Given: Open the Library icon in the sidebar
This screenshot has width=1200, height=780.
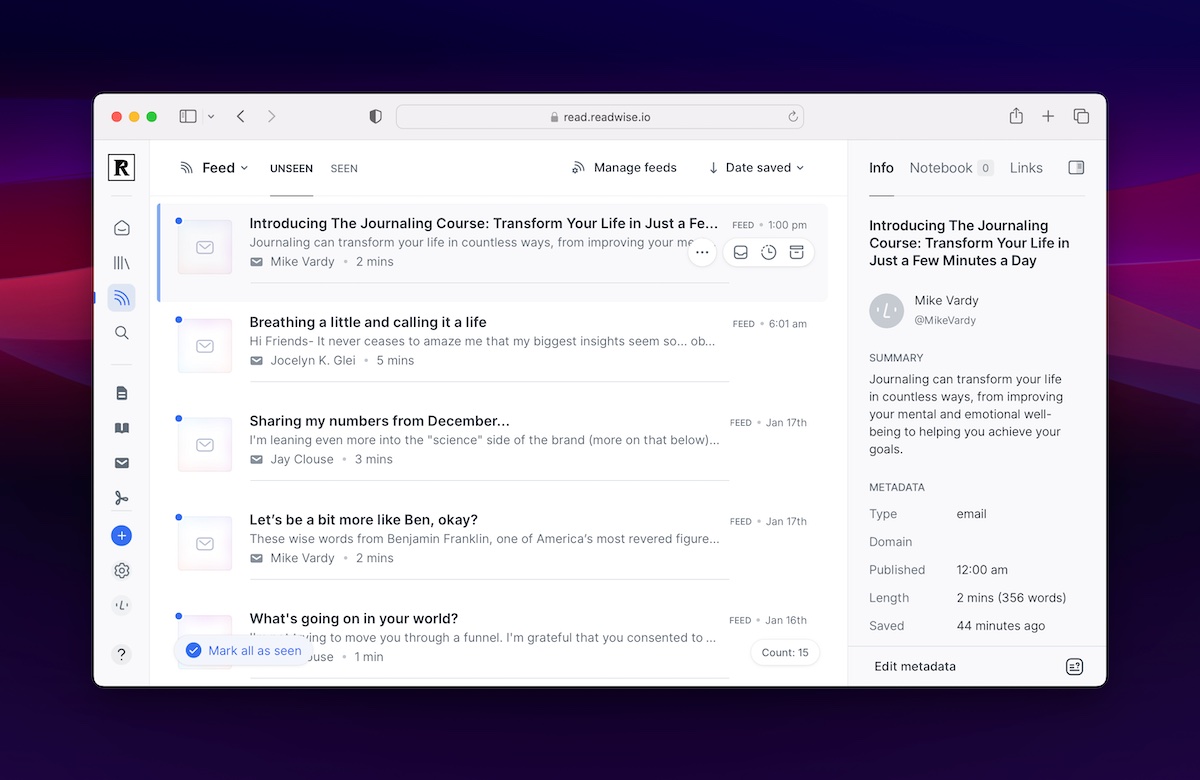Looking at the screenshot, I should [121, 263].
